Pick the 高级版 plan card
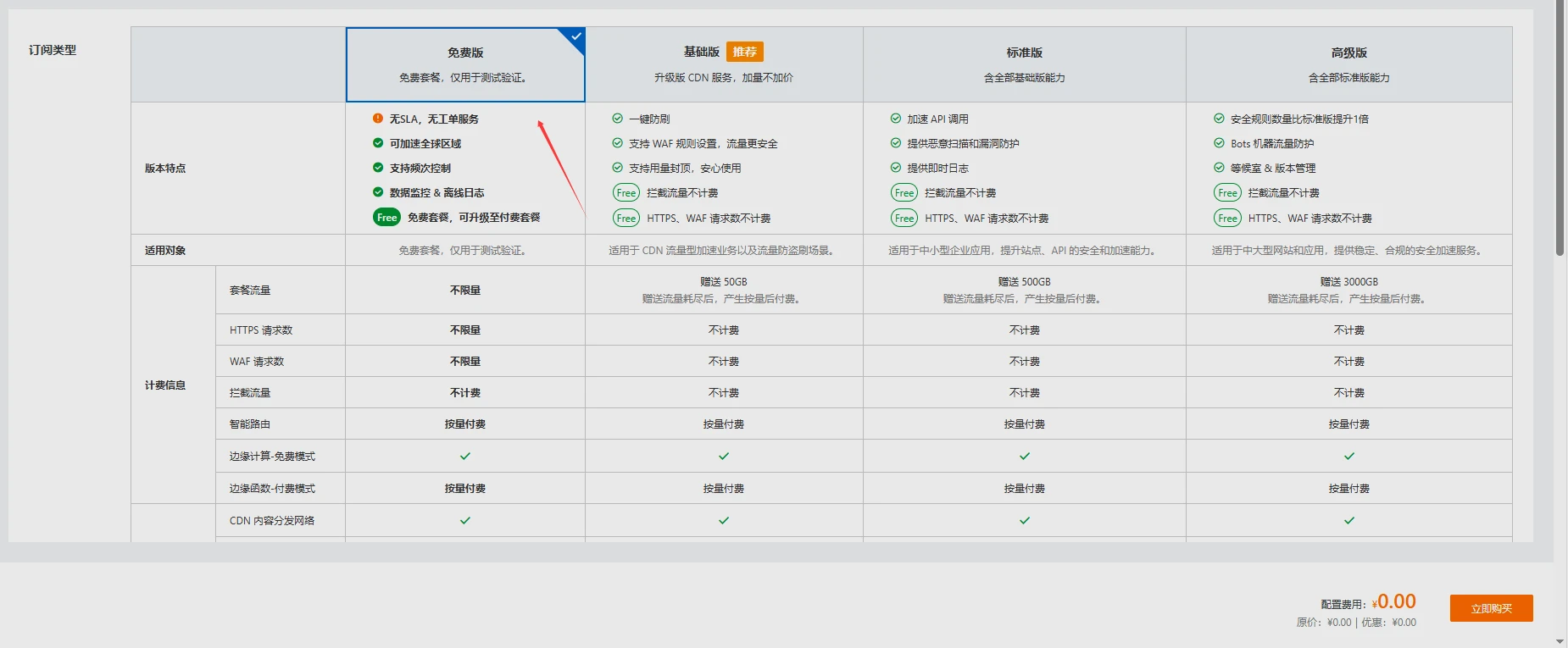 1348,64
